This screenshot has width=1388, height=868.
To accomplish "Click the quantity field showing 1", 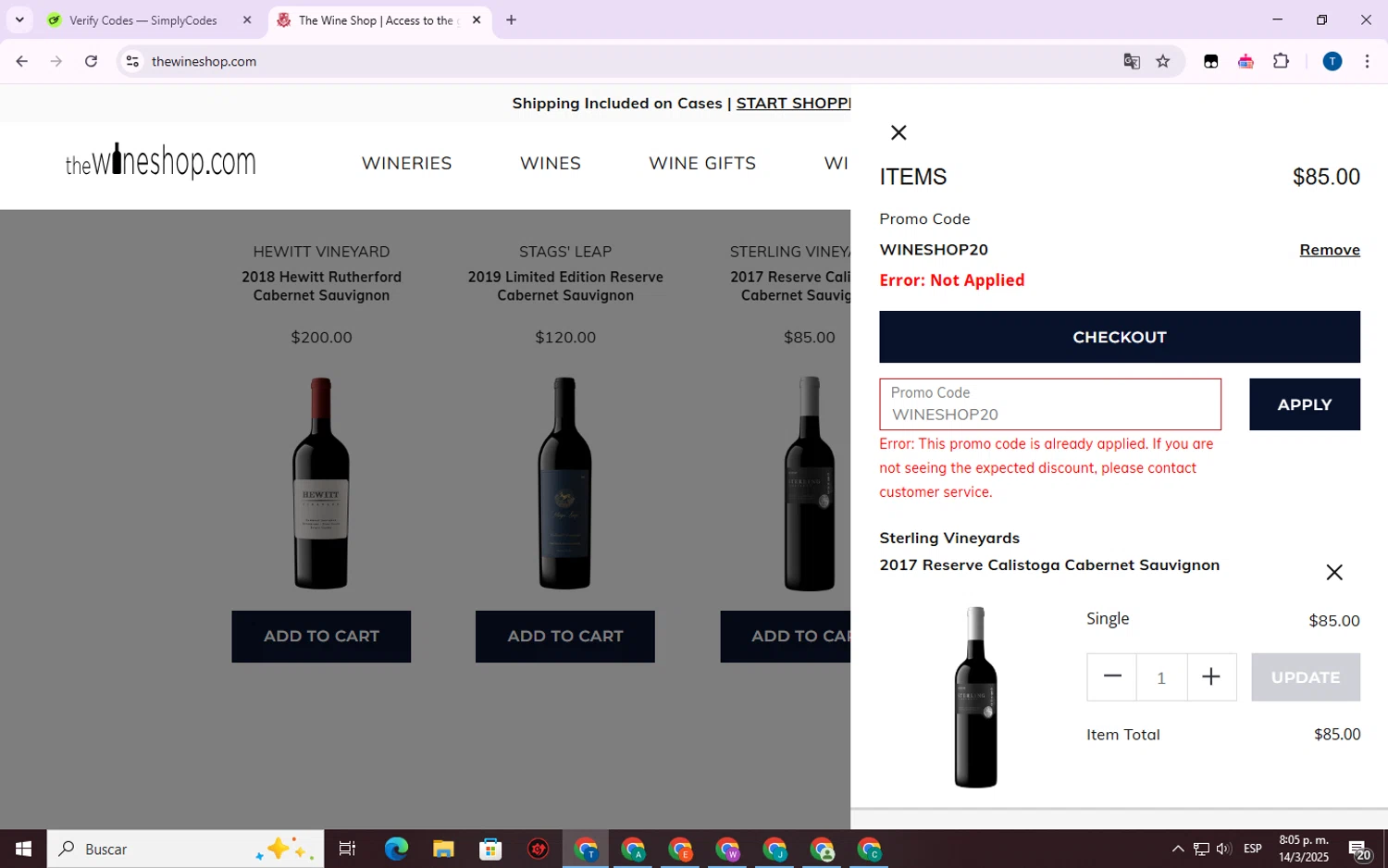I will [x=1161, y=676].
